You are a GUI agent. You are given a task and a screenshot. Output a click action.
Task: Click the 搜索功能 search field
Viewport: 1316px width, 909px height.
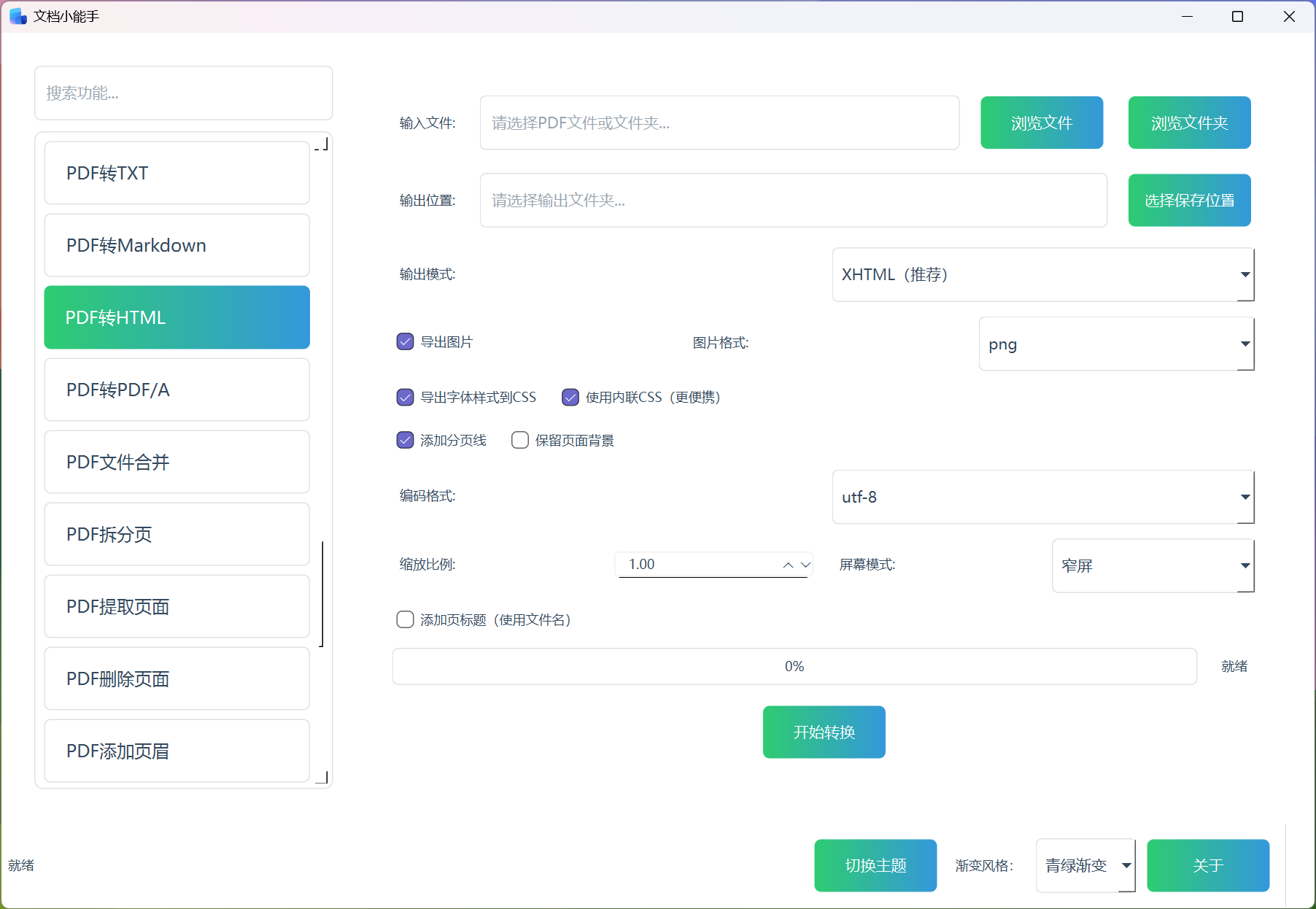(x=183, y=93)
